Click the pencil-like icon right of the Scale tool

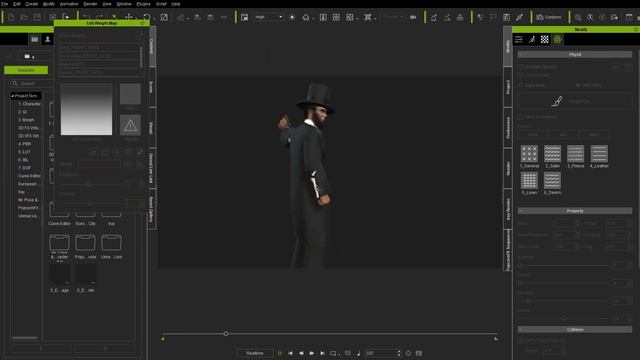180,17
